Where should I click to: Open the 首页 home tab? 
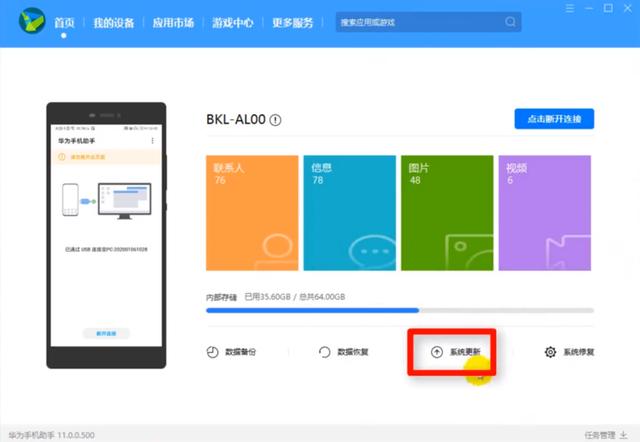64,23
